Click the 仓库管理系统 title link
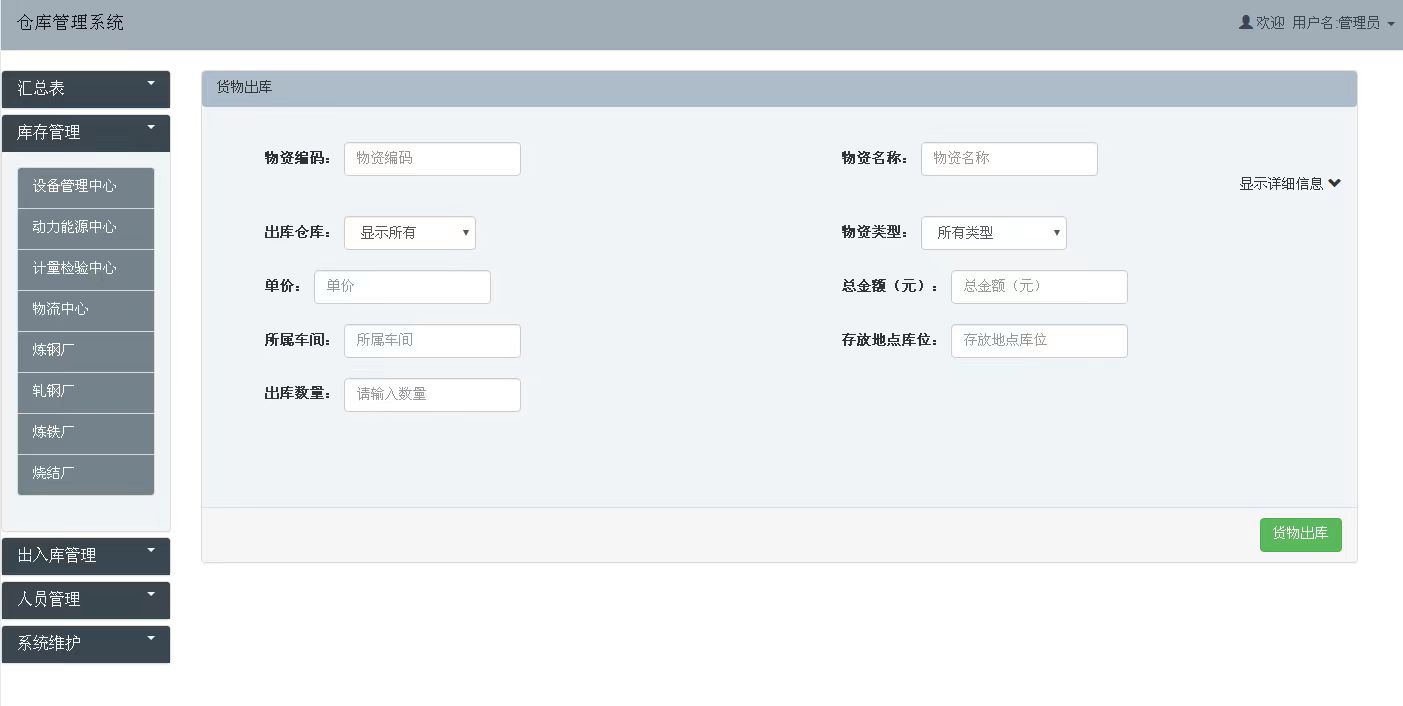This screenshot has width=1403, height=706. (70, 23)
